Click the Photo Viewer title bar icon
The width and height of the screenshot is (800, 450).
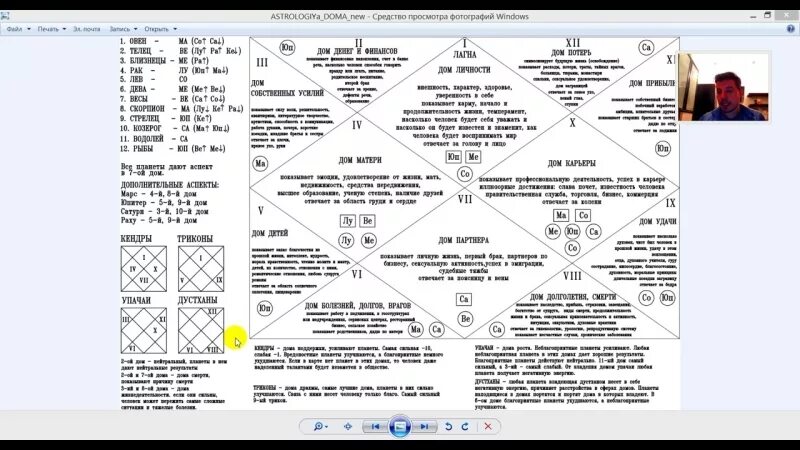pos(6,16)
